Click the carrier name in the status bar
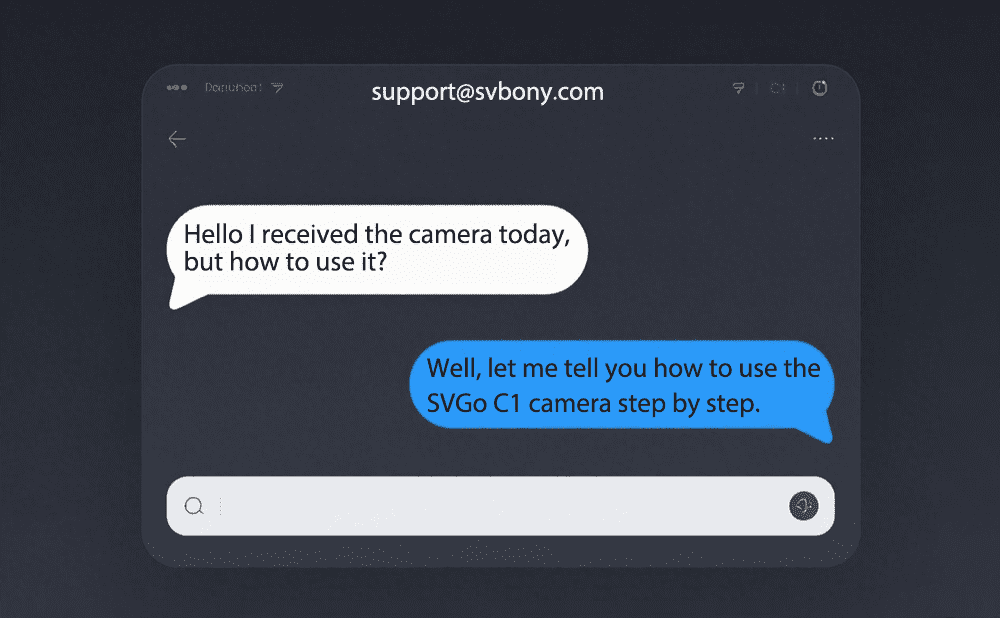 pyautogui.click(x=233, y=88)
